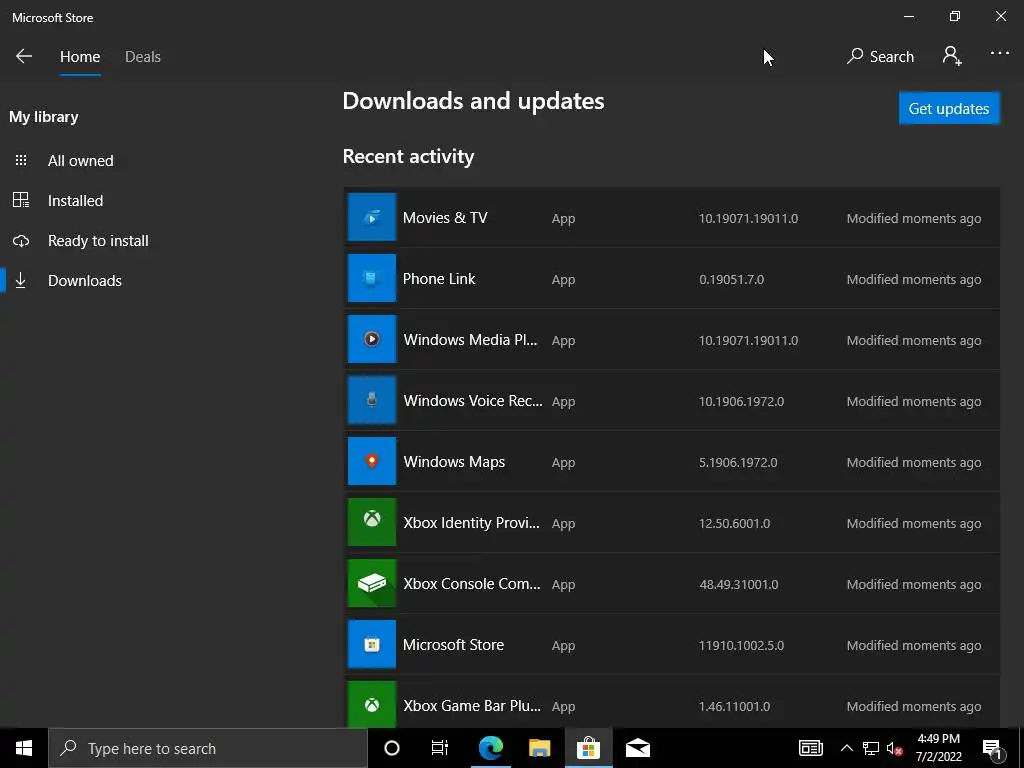Open the Xbox Console Com... entry name
This screenshot has width=1024, height=768.
coord(472,584)
